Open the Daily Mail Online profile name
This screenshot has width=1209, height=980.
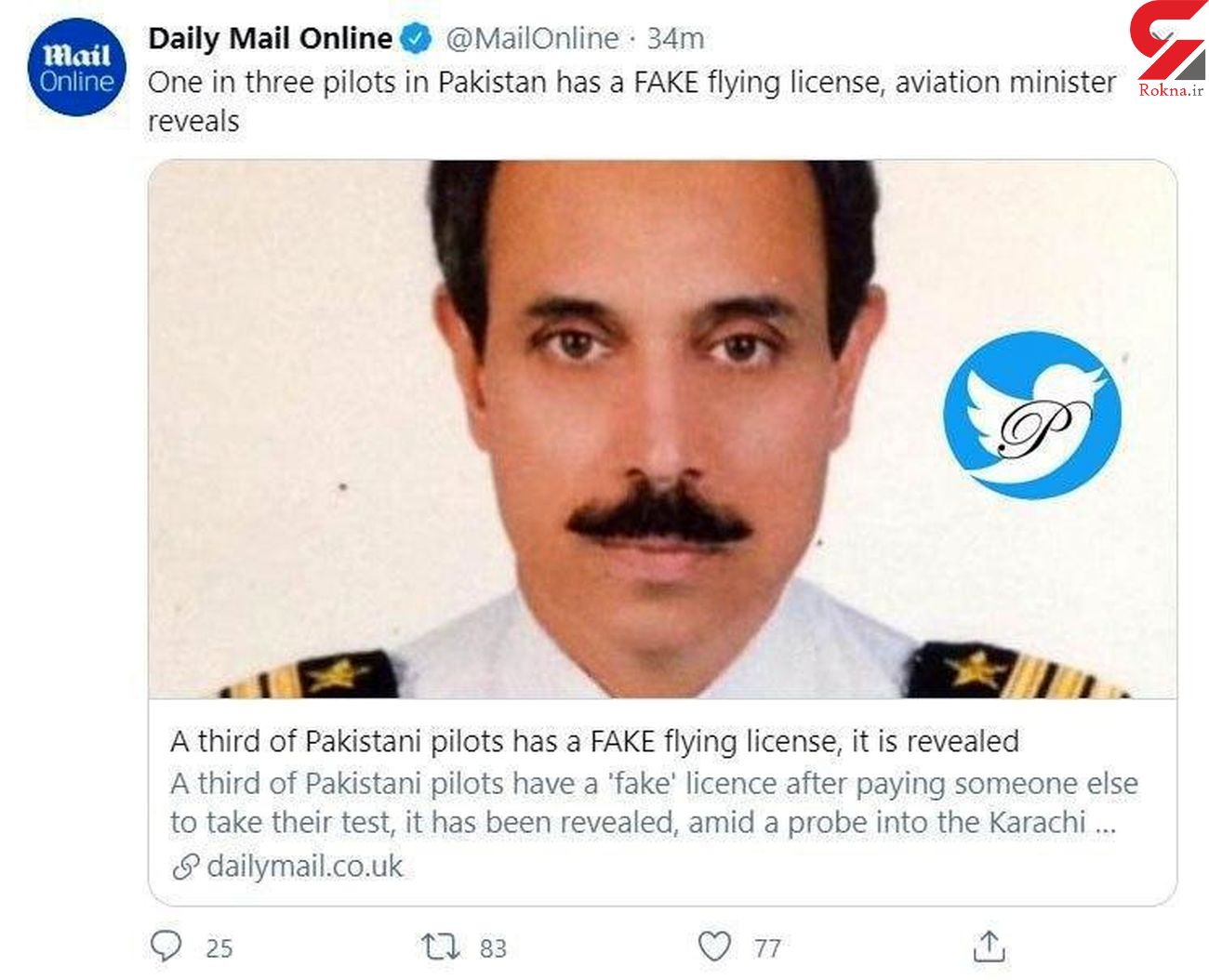coord(270,39)
